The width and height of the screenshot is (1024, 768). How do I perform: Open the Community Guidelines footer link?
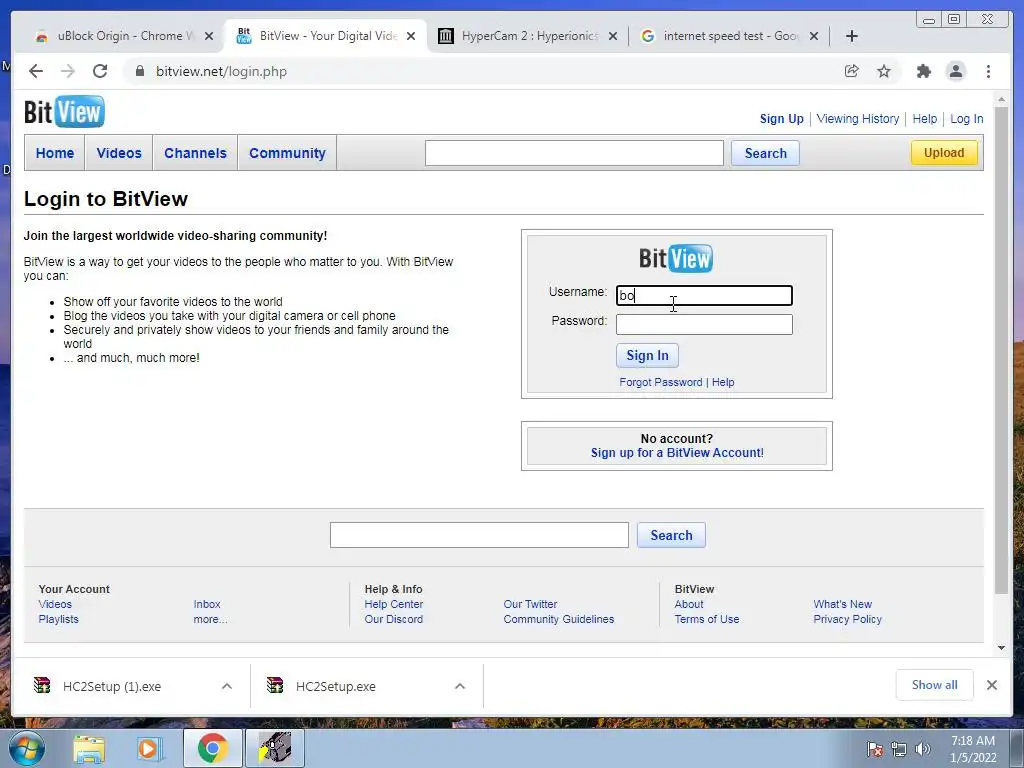click(559, 619)
